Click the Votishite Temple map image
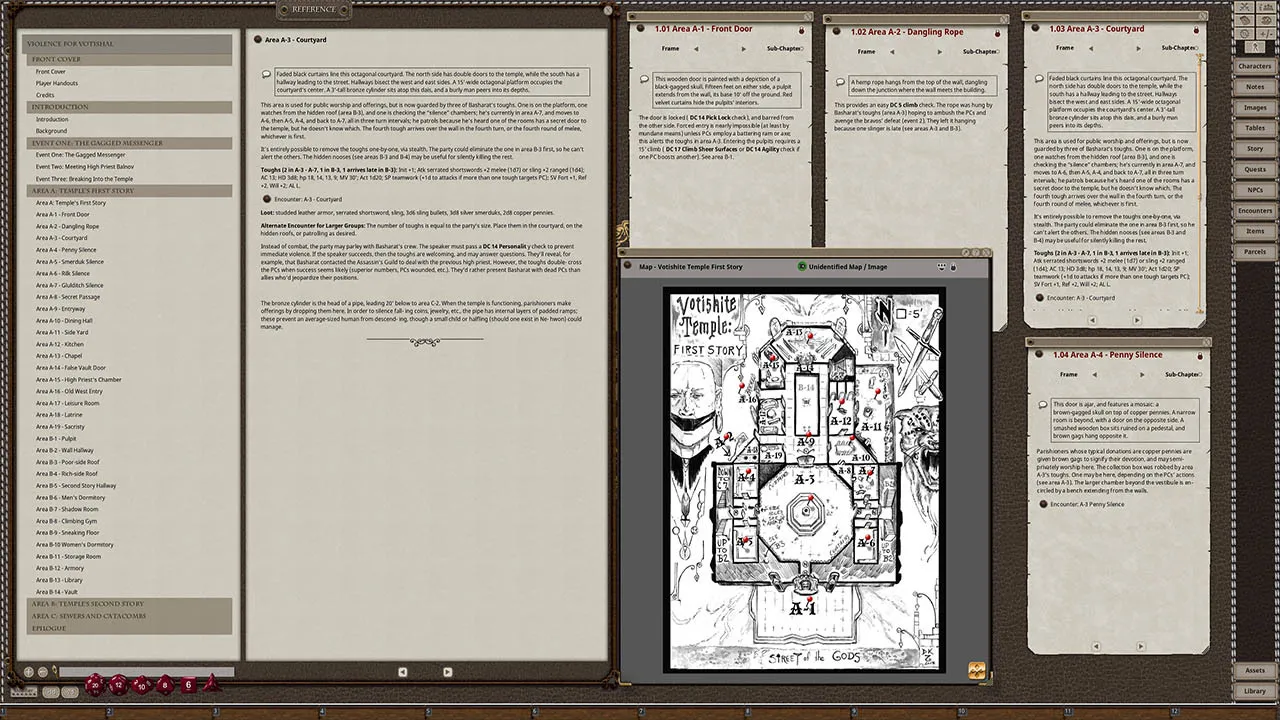The image size is (1280, 720). pyautogui.click(x=805, y=479)
